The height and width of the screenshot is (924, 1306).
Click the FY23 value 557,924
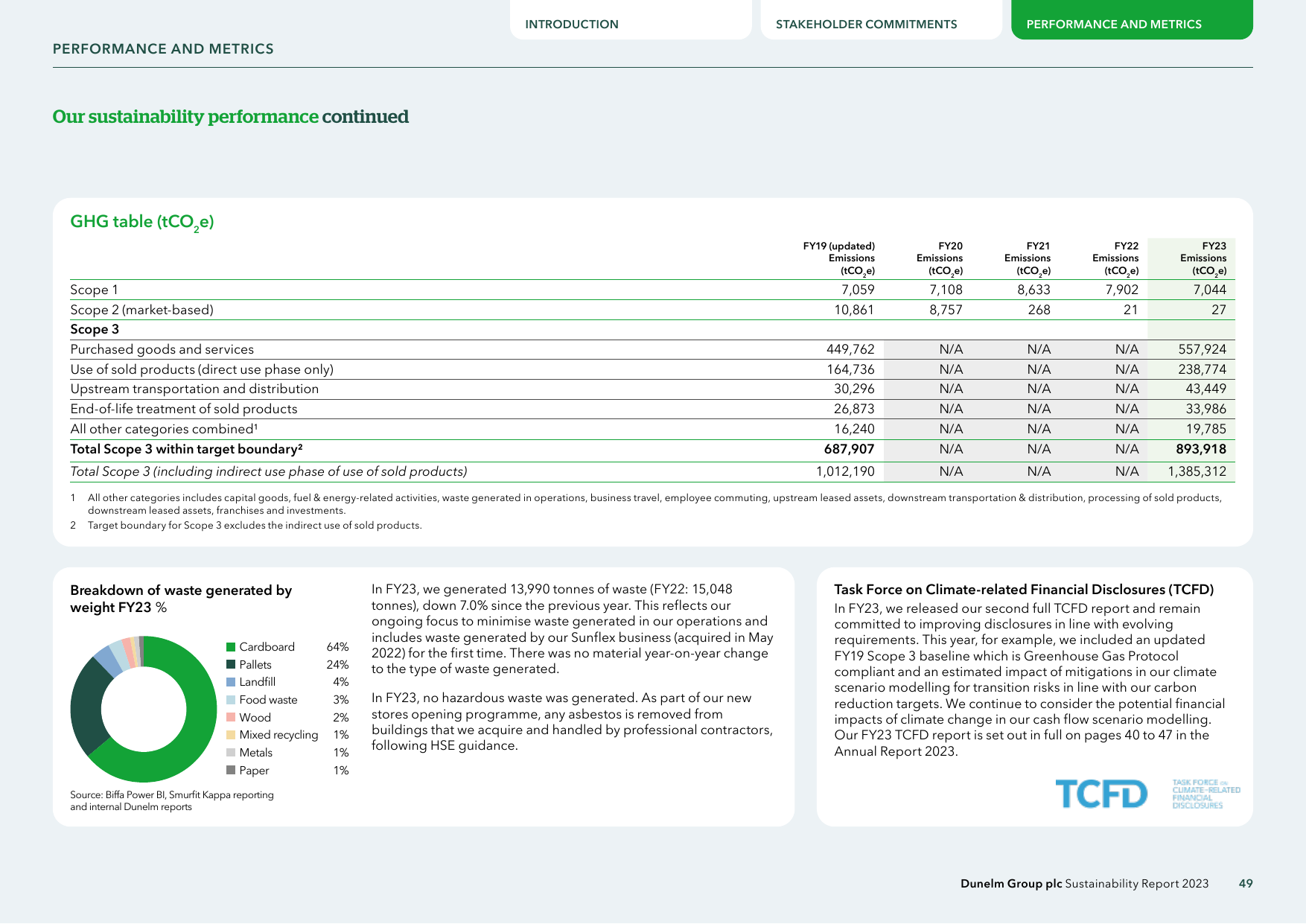pyautogui.click(x=1202, y=349)
